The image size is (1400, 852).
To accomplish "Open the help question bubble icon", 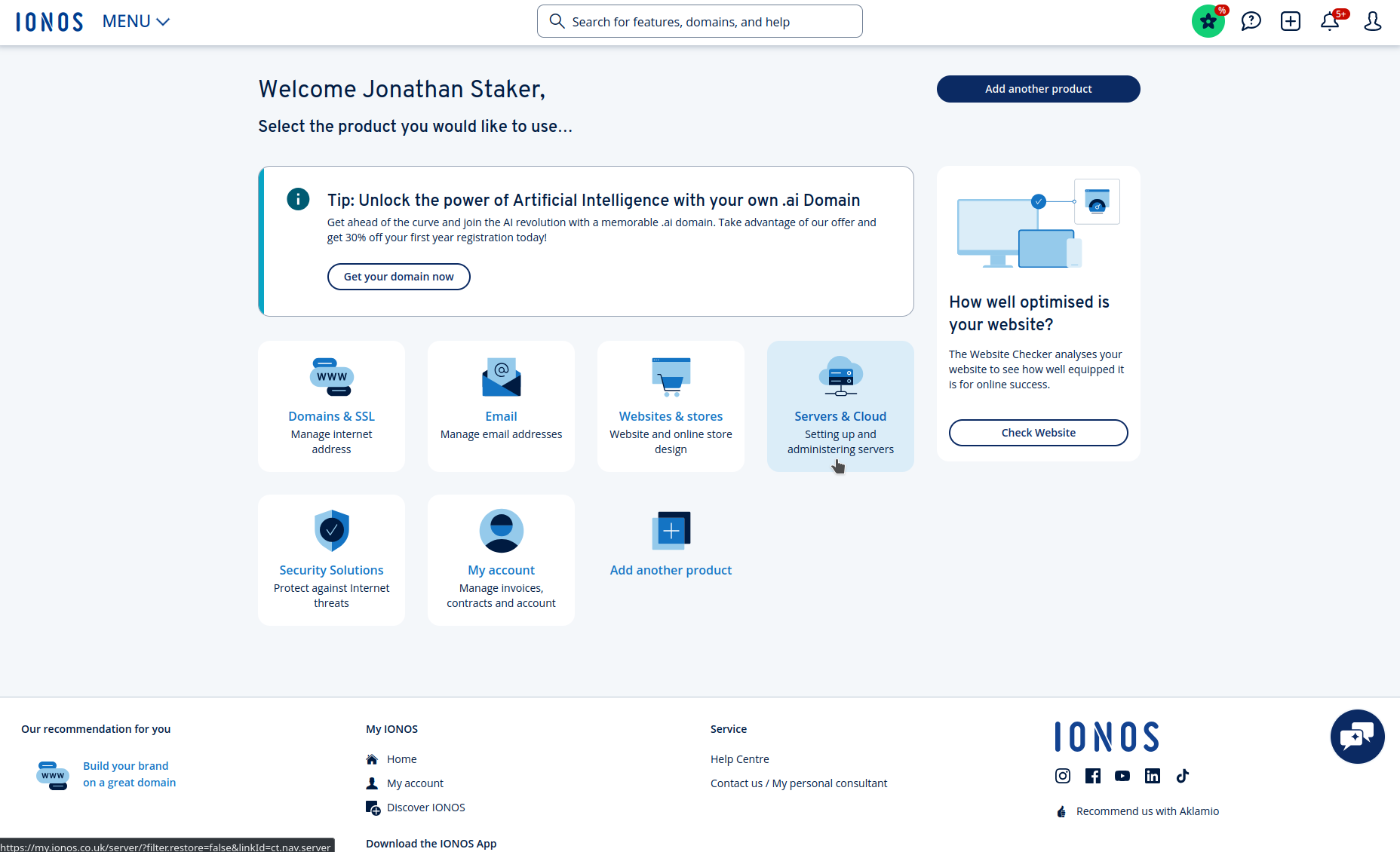I will [x=1251, y=22].
